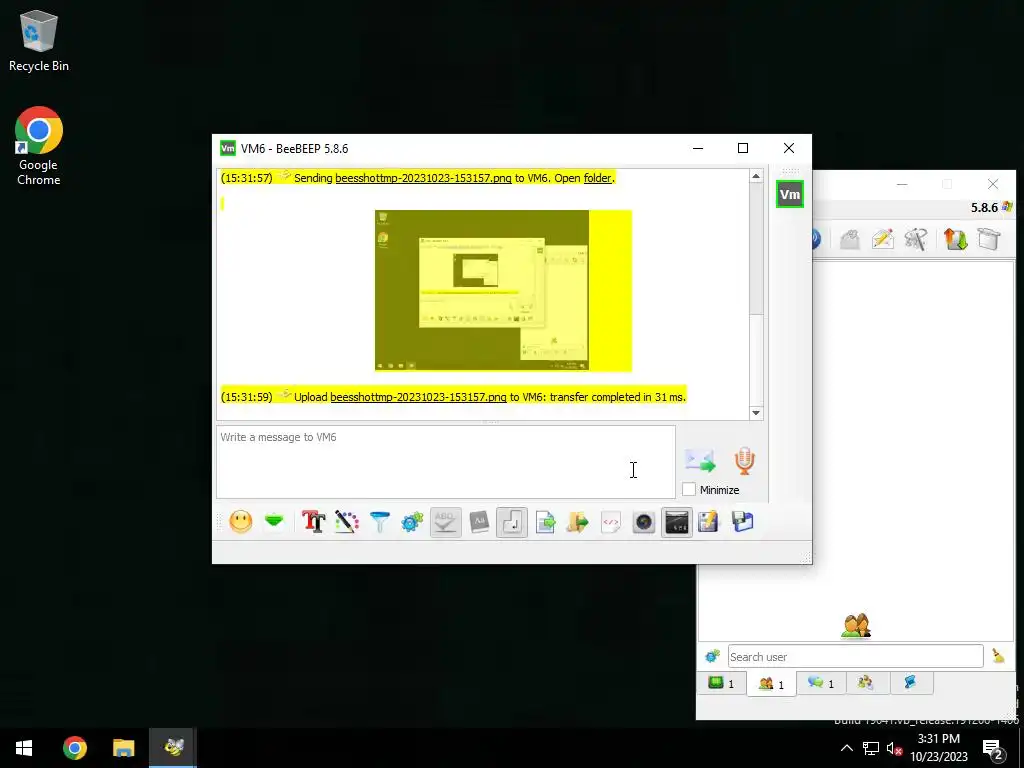Toggle the dictionary word-completion book button

479,522
